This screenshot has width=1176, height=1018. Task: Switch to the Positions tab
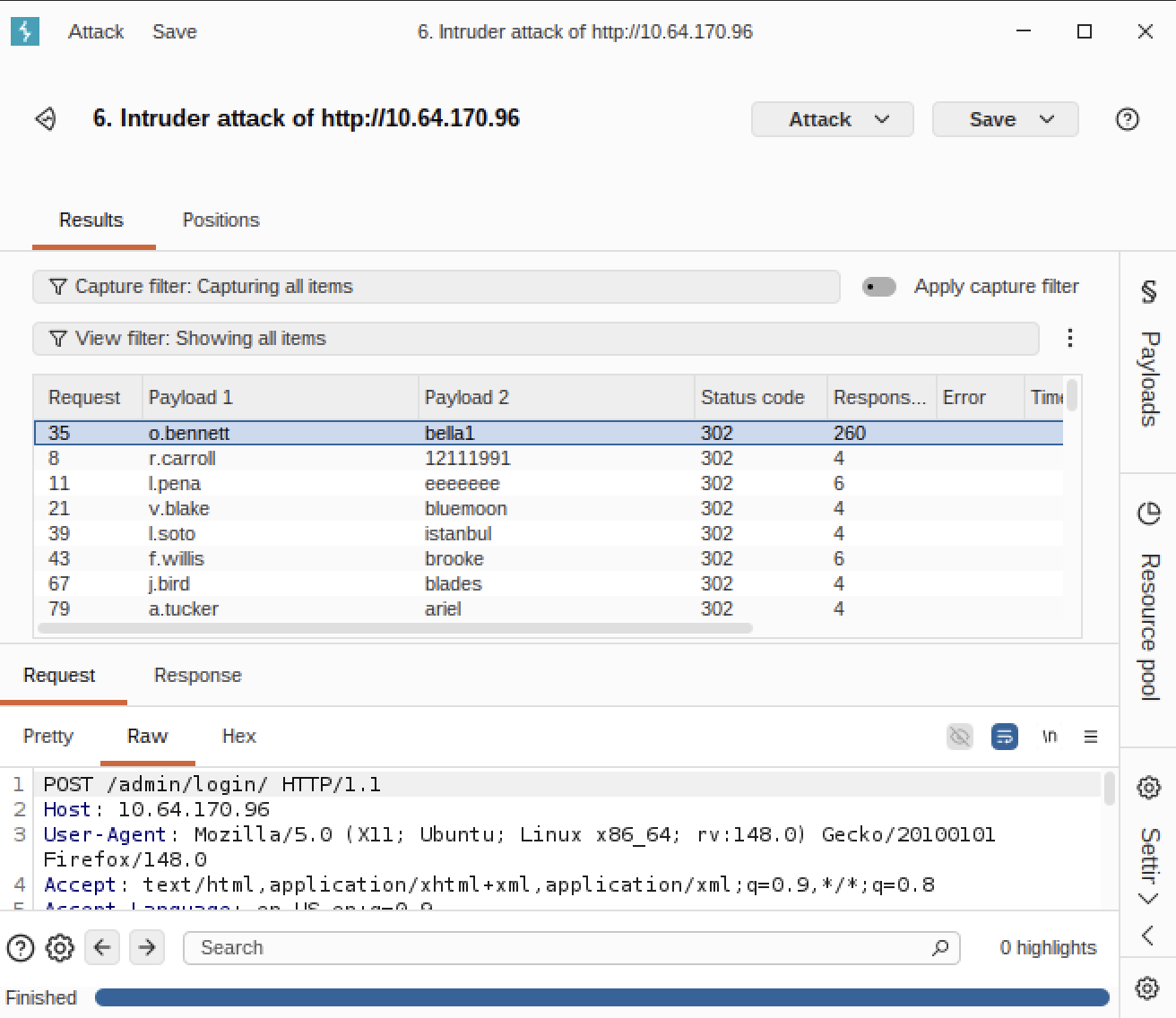221,220
